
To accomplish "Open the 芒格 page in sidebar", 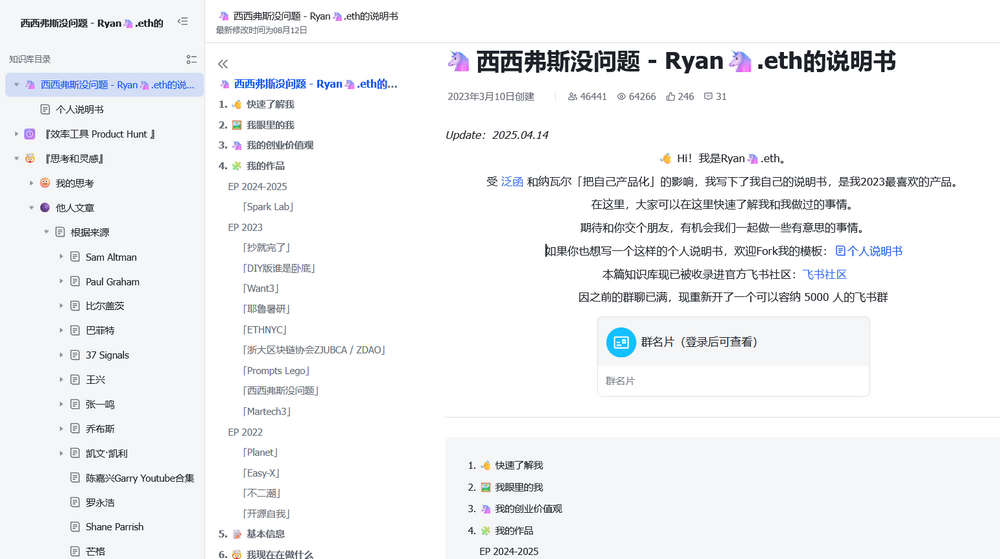I will [x=95, y=551].
